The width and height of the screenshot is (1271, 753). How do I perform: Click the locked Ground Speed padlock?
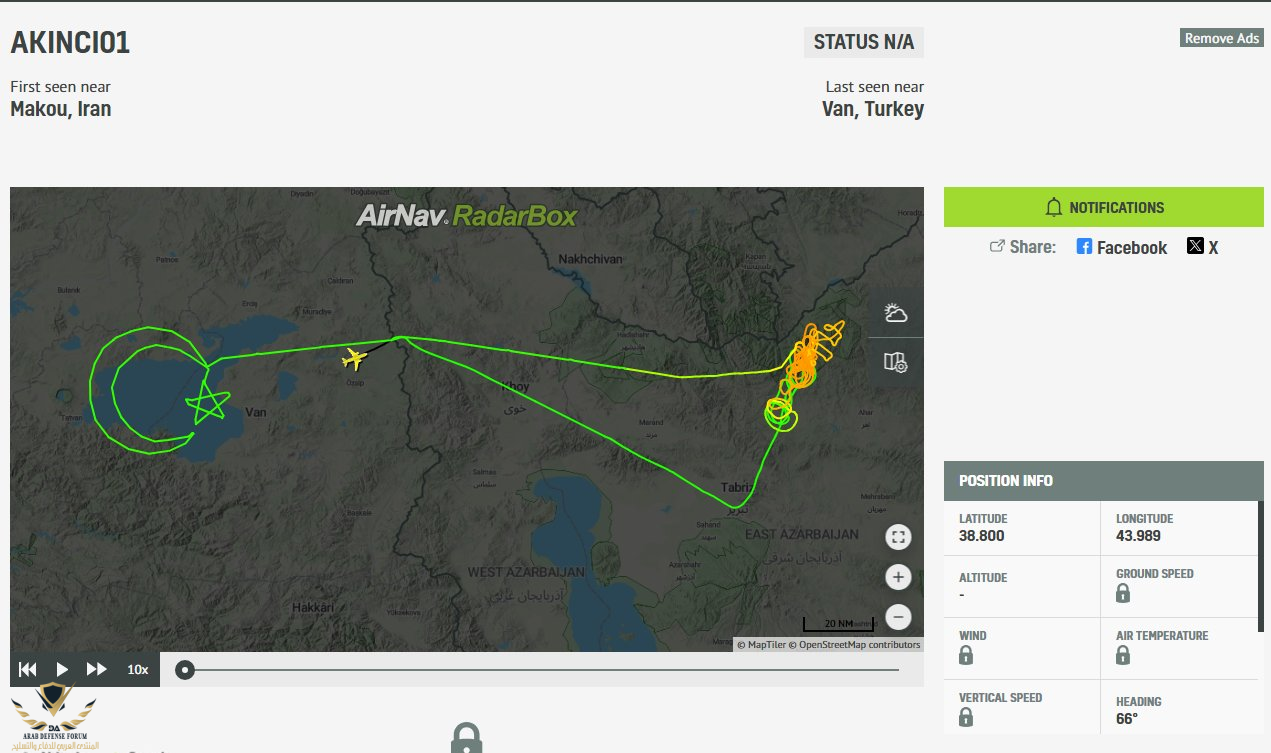[x=1123, y=594]
